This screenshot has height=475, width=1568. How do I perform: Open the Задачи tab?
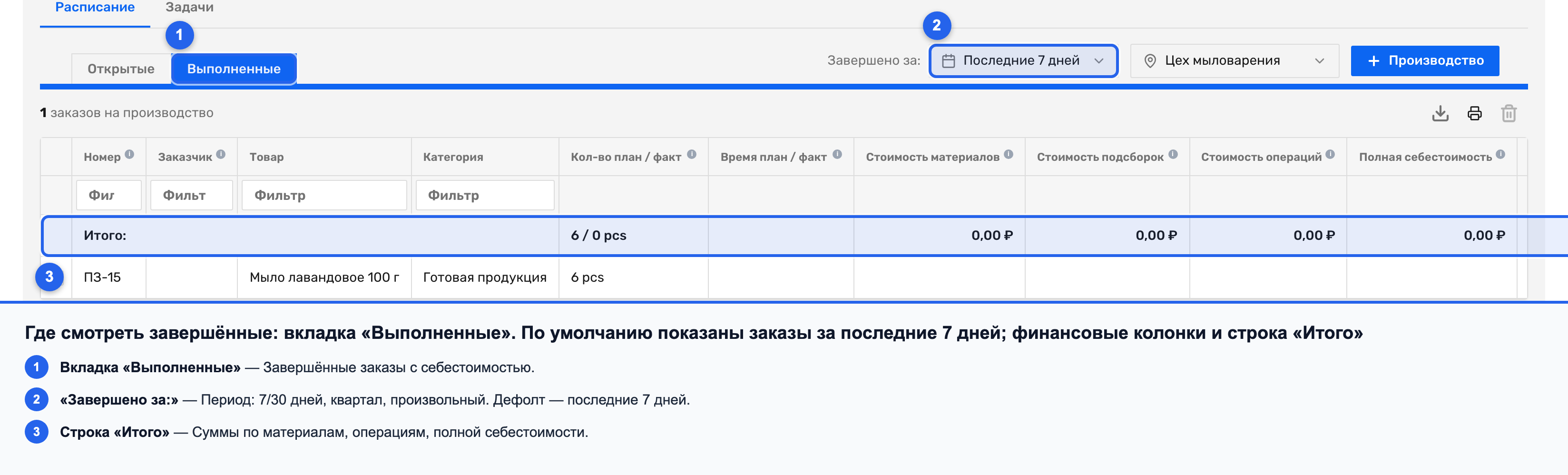click(x=189, y=8)
